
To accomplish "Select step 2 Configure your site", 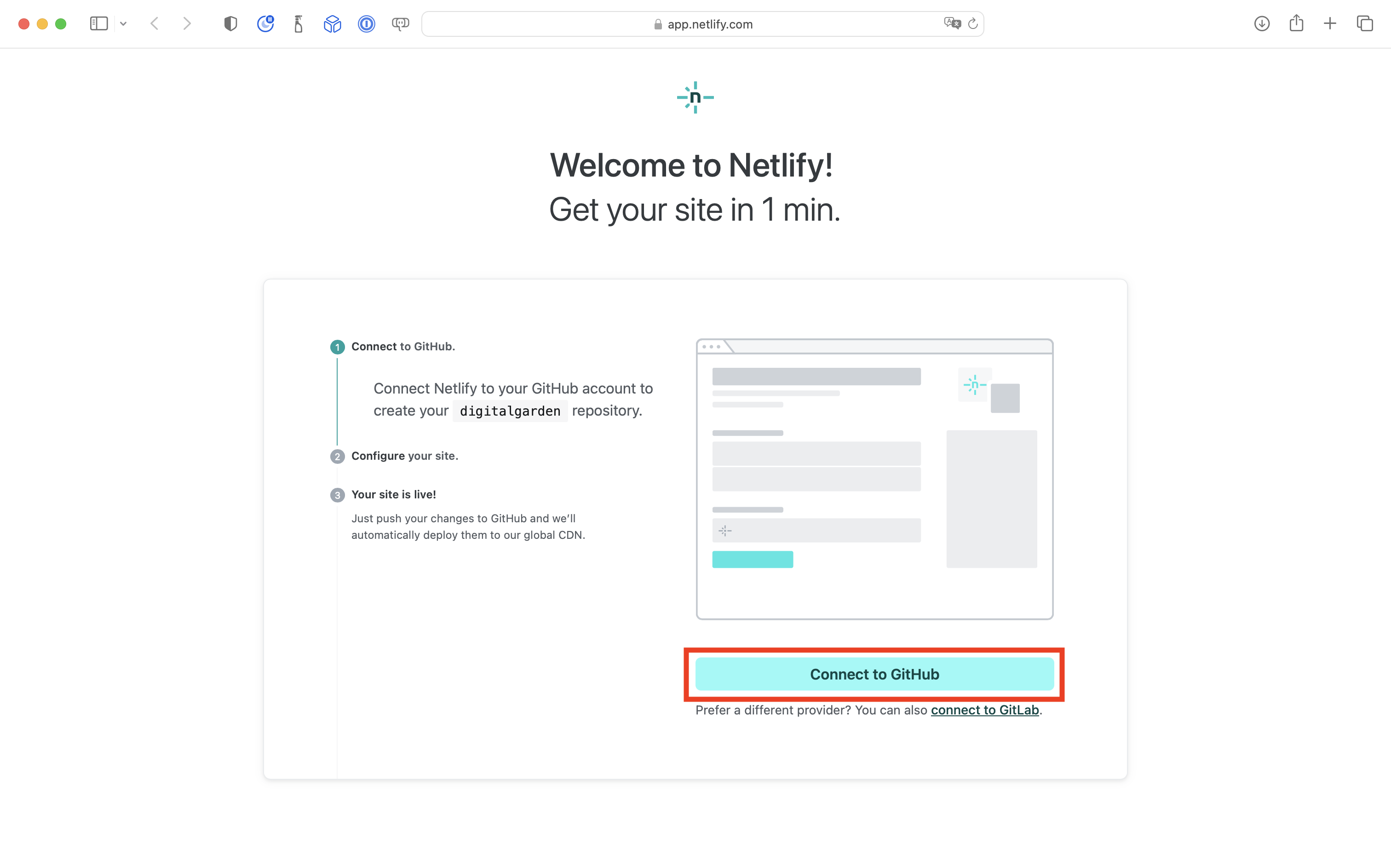I will [x=405, y=456].
